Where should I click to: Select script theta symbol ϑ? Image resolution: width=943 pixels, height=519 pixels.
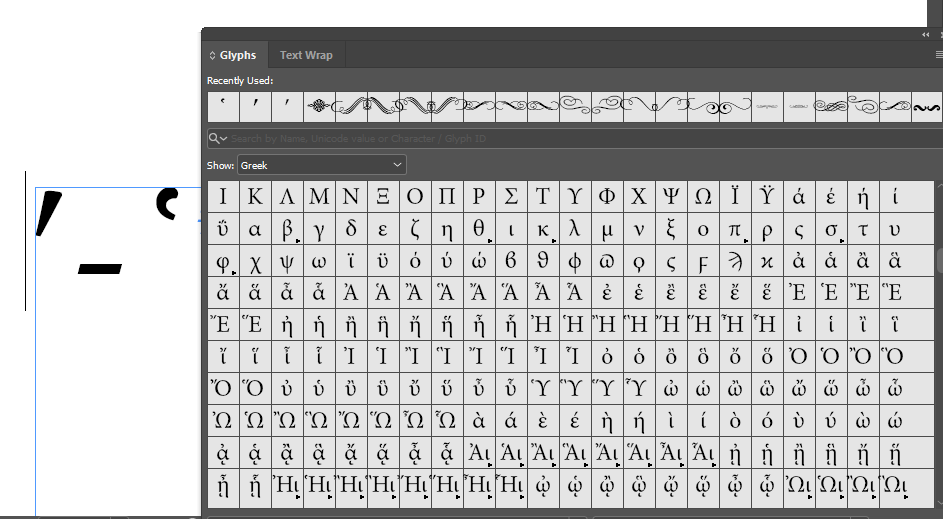pyautogui.click(x=543, y=261)
